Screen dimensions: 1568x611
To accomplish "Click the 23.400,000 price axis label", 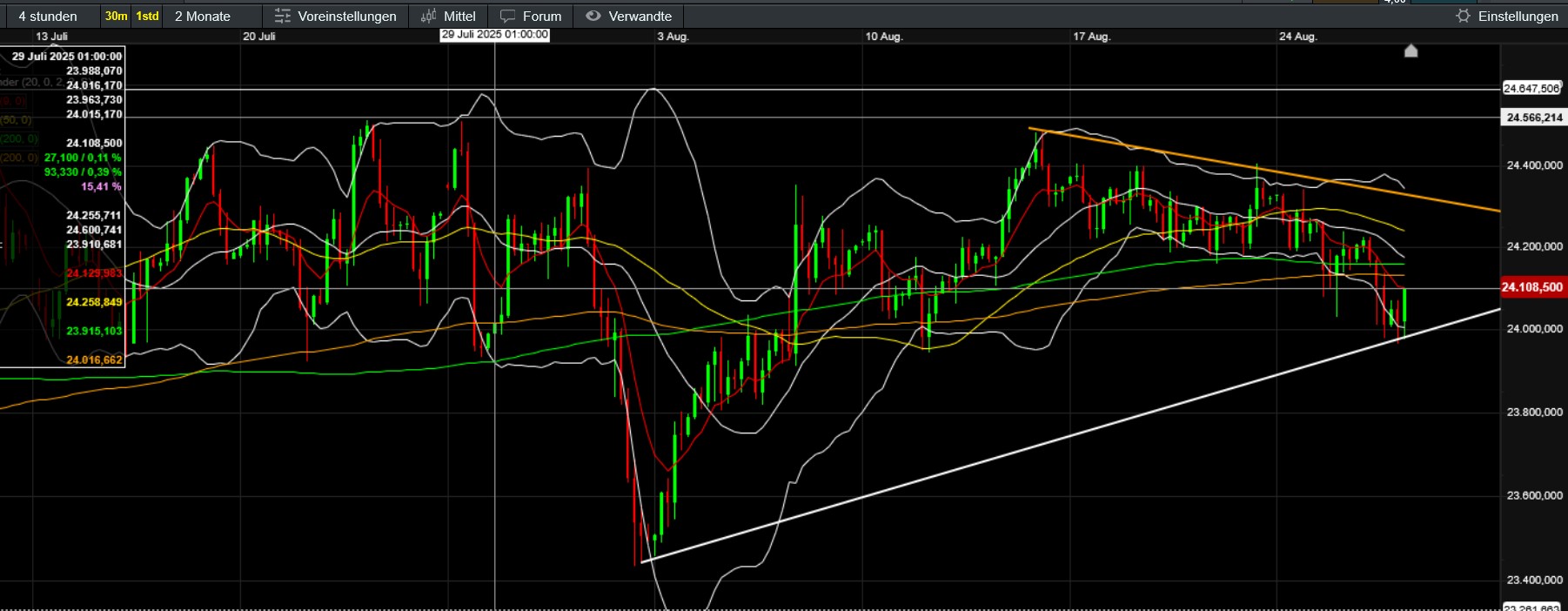I will (1534, 581).
